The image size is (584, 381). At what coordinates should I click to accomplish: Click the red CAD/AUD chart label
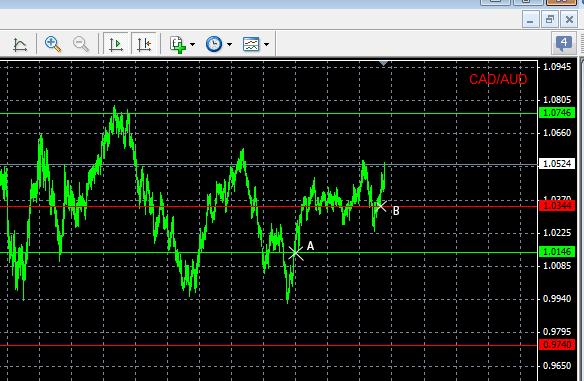click(498, 79)
